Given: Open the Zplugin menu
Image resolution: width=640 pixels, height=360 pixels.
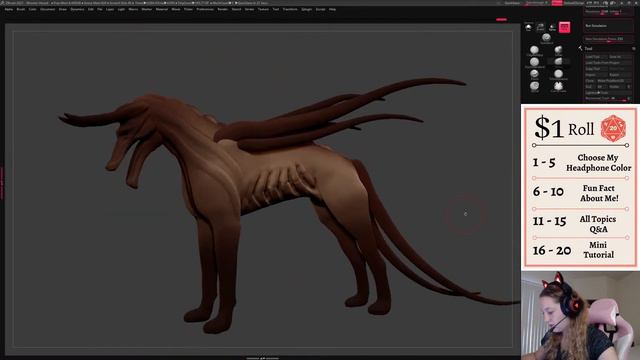Looking at the screenshot, I should click(x=307, y=9).
